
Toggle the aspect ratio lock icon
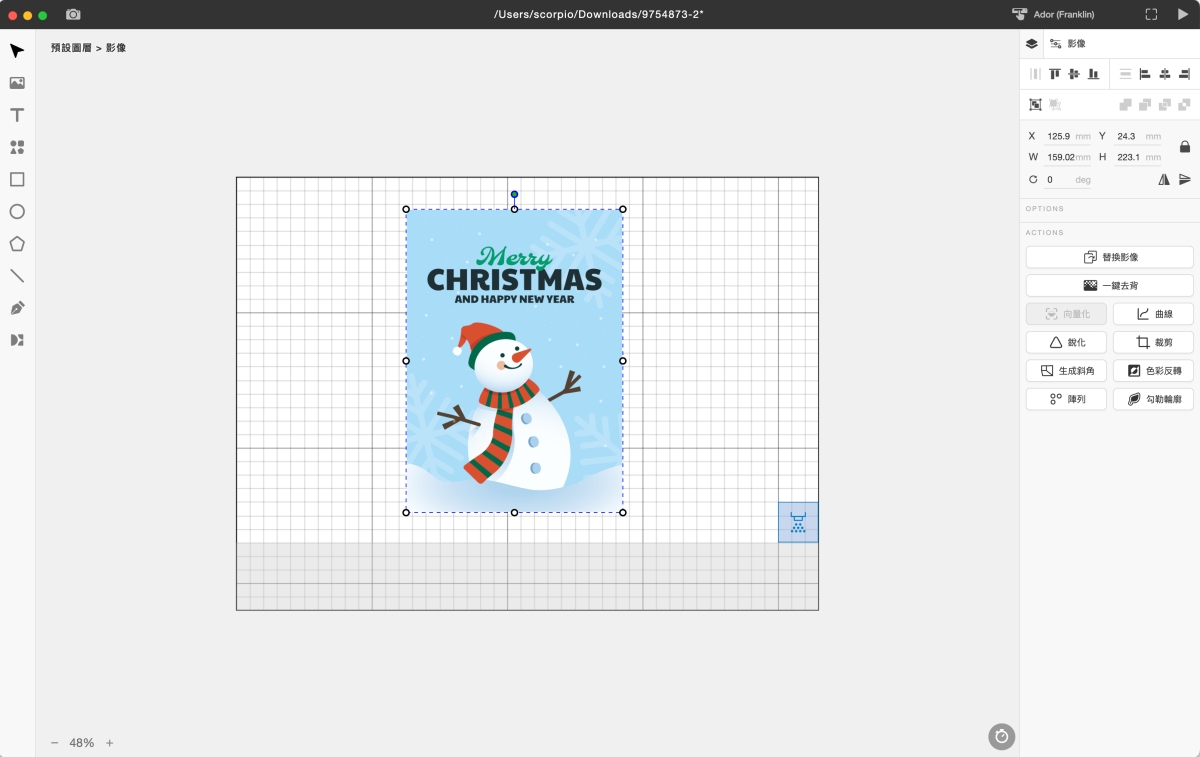pyautogui.click(x=1185, y=147)
